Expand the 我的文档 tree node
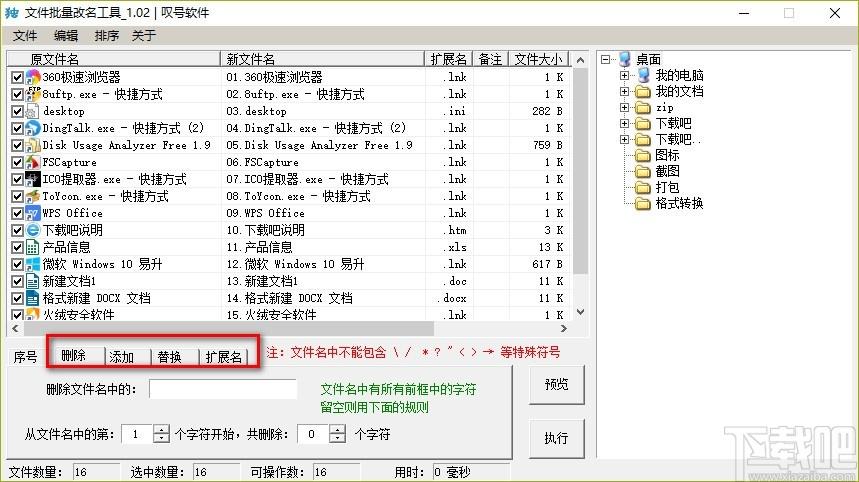Screen dimensions: 859x482 [x=624, y=91]
